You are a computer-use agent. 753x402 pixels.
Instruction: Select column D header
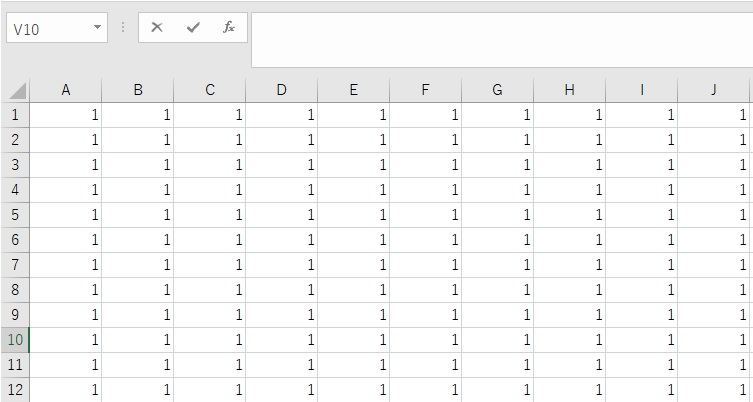tap(282, 90)
